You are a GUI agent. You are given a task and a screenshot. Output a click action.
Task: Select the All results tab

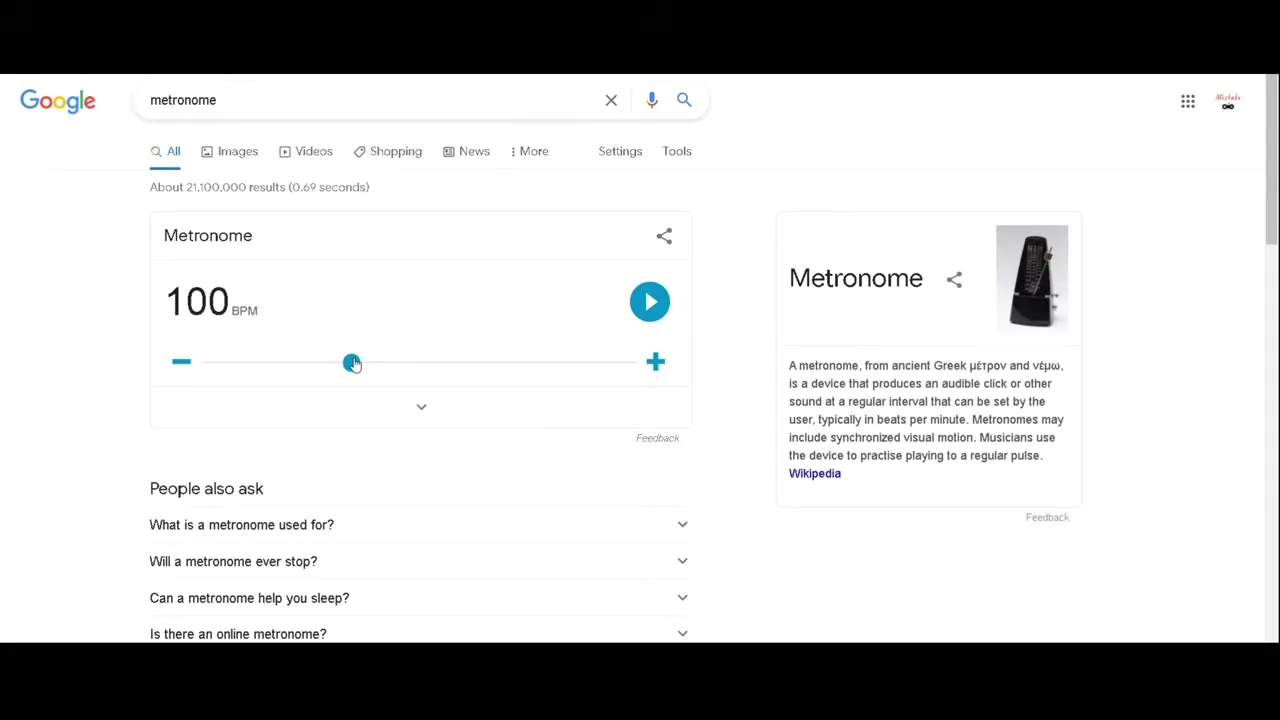coord(165,151)
